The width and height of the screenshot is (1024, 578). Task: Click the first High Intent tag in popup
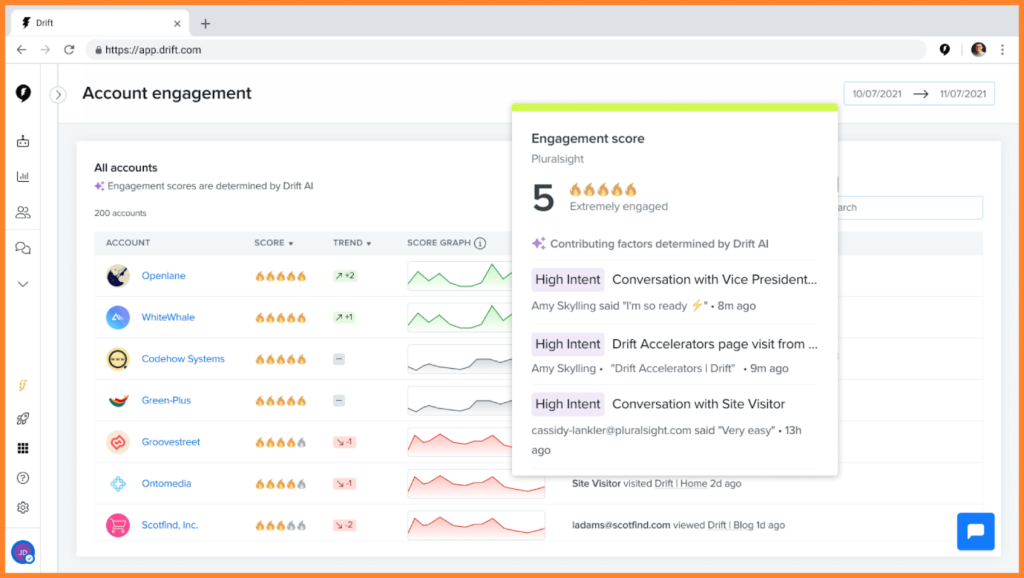coord(568,280)
